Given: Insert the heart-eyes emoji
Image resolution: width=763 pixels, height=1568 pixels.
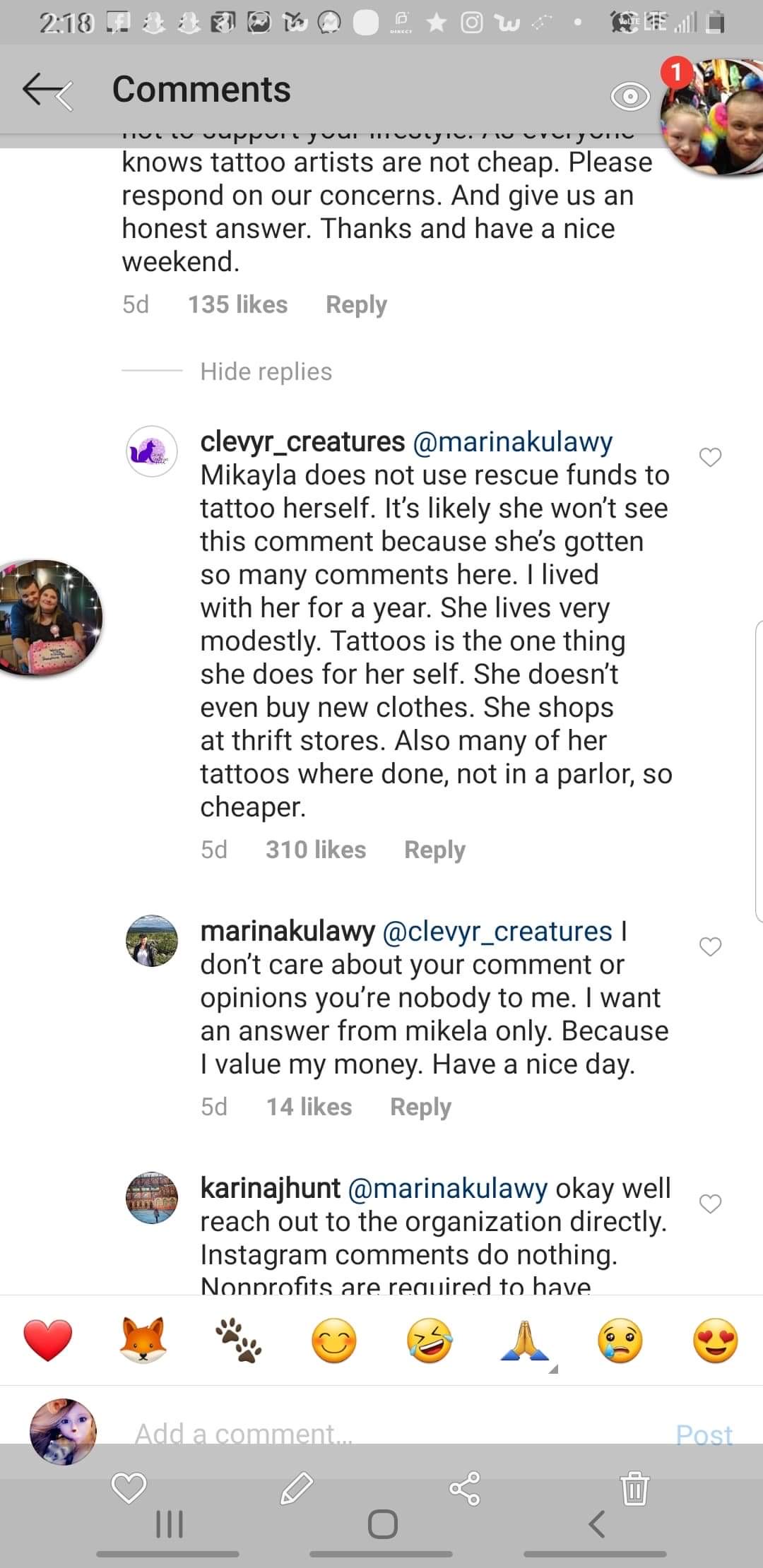Looking at the screenshot, I should tap(715, 1340).
